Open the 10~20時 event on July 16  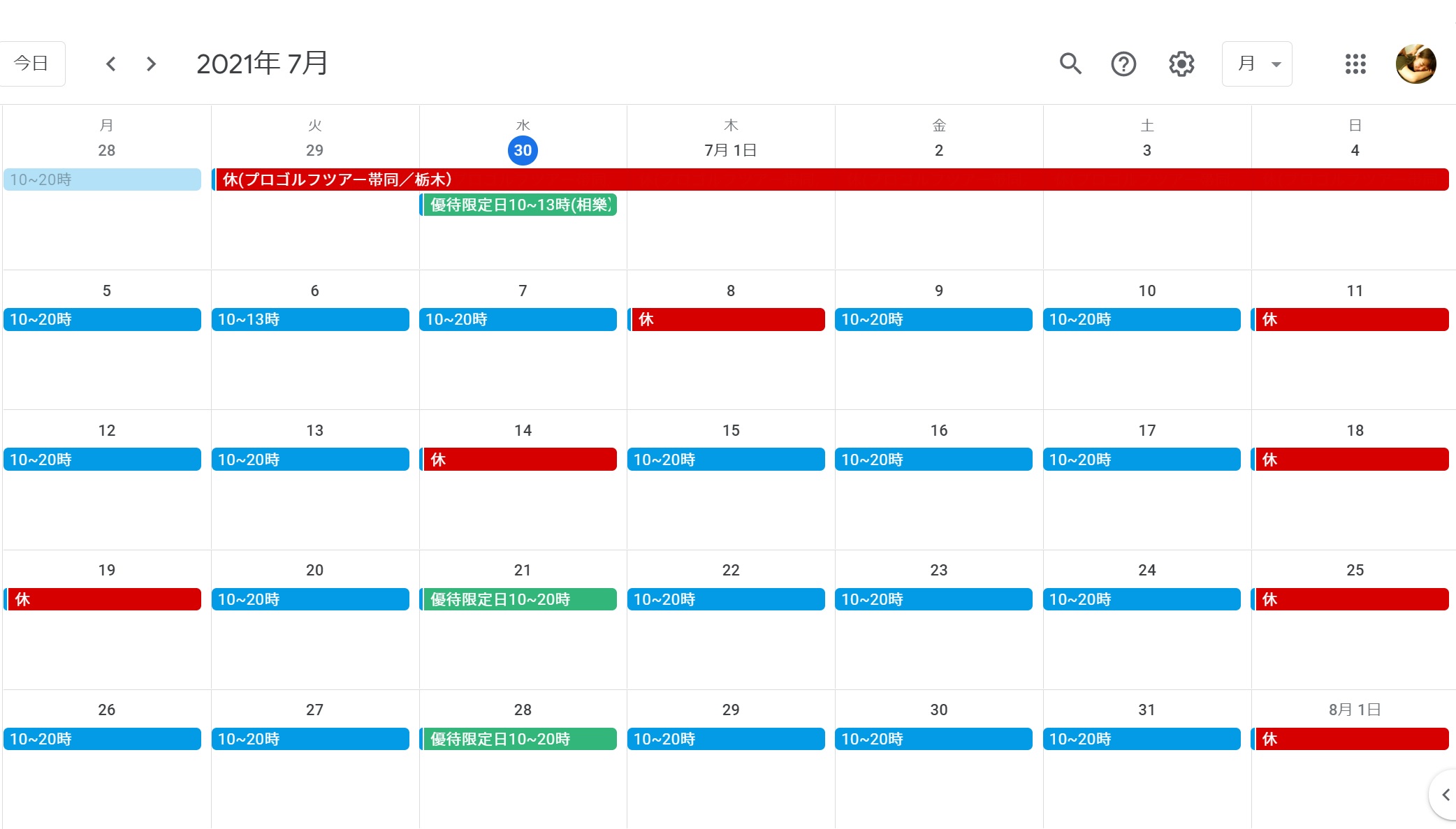pos(933,460)
